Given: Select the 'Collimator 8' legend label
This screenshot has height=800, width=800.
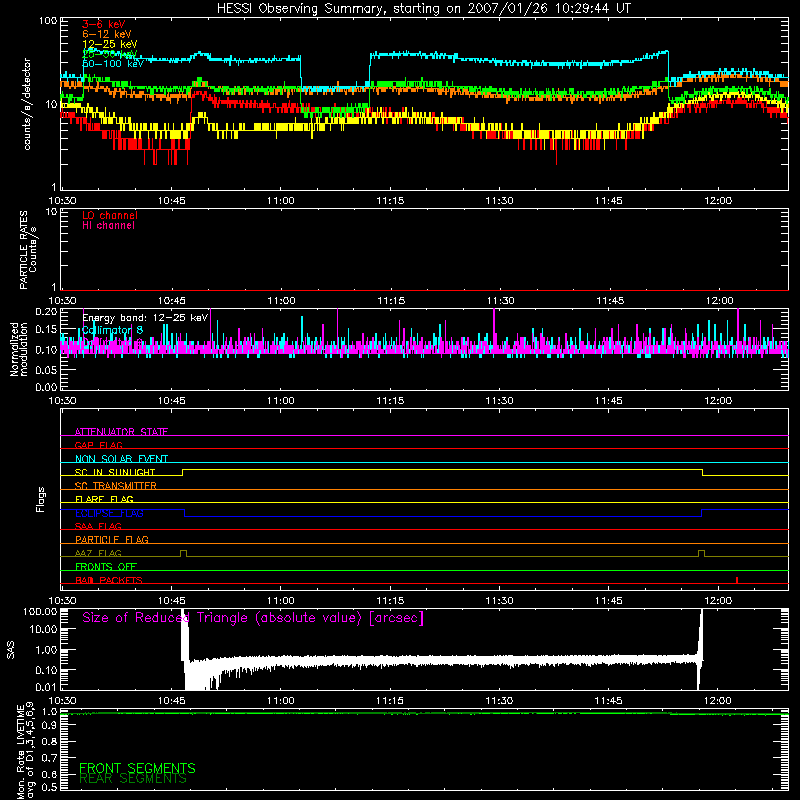Looking at the screenshot, I should click(112, 330).
